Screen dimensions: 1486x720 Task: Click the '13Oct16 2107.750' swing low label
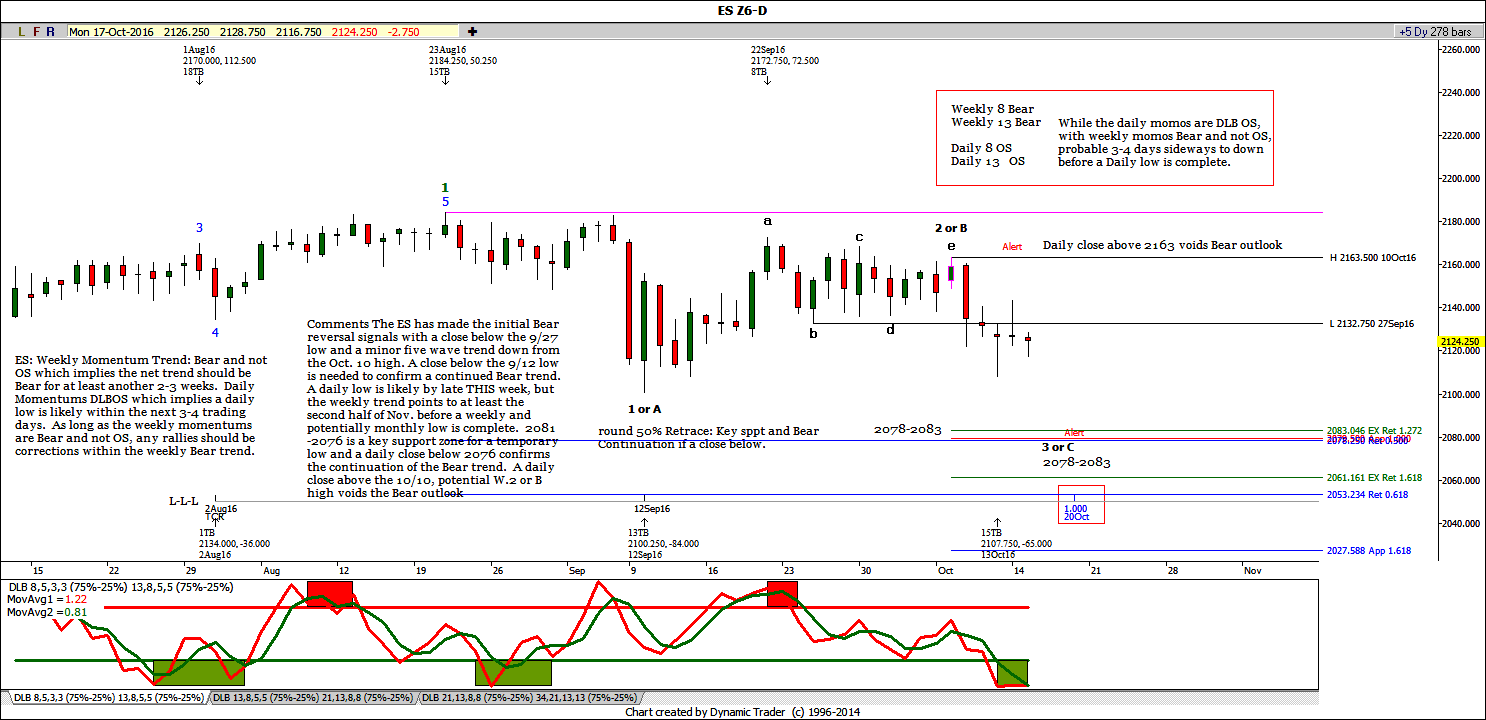1016,544
